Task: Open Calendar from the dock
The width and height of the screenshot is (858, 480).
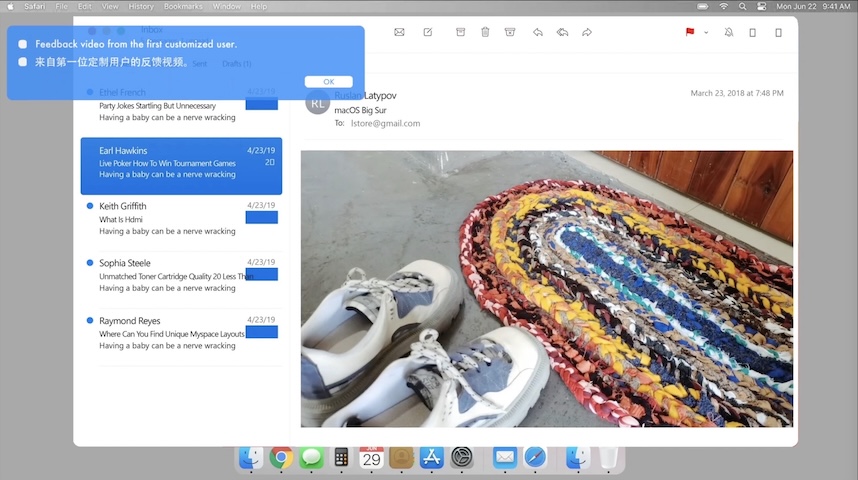Action: (x=372, y=458)
